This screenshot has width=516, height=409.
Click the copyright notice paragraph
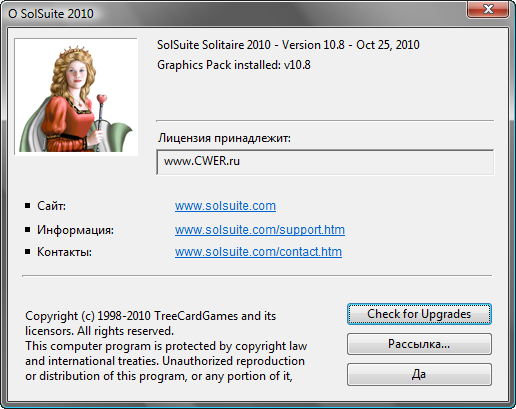tap(166, 346)
